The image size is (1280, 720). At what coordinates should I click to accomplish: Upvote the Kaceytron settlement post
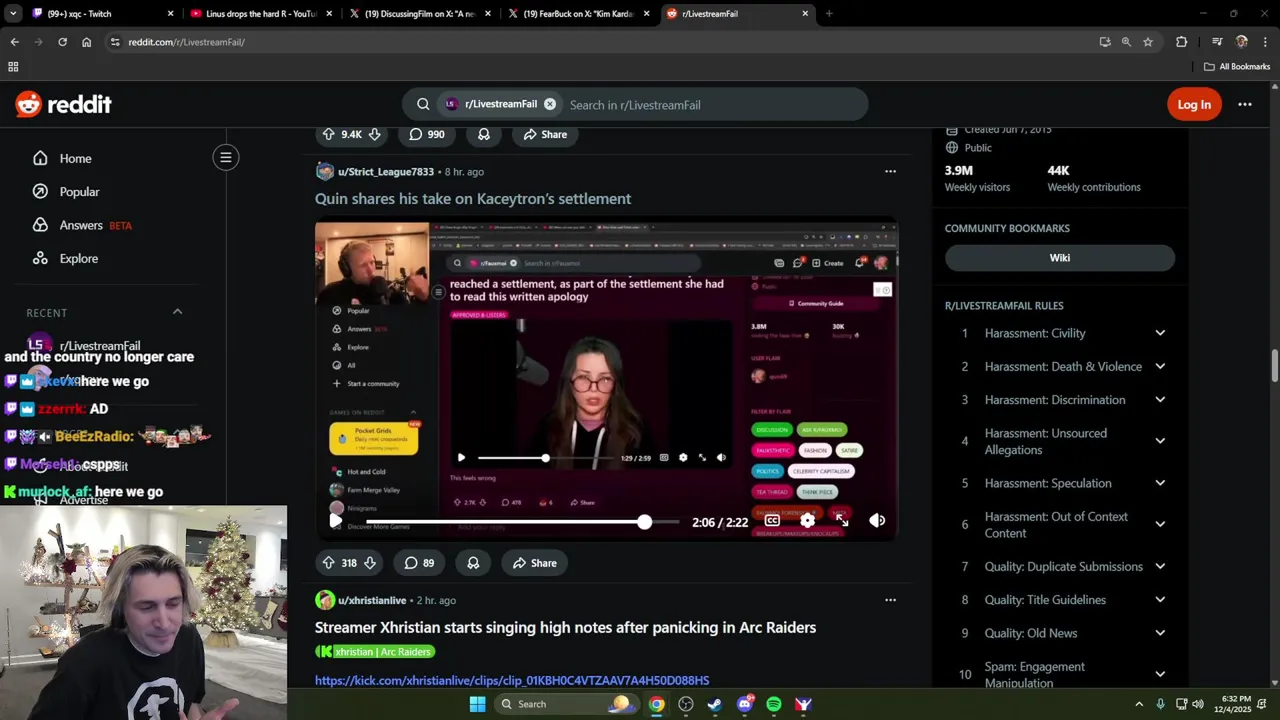[x=328, y=563]
